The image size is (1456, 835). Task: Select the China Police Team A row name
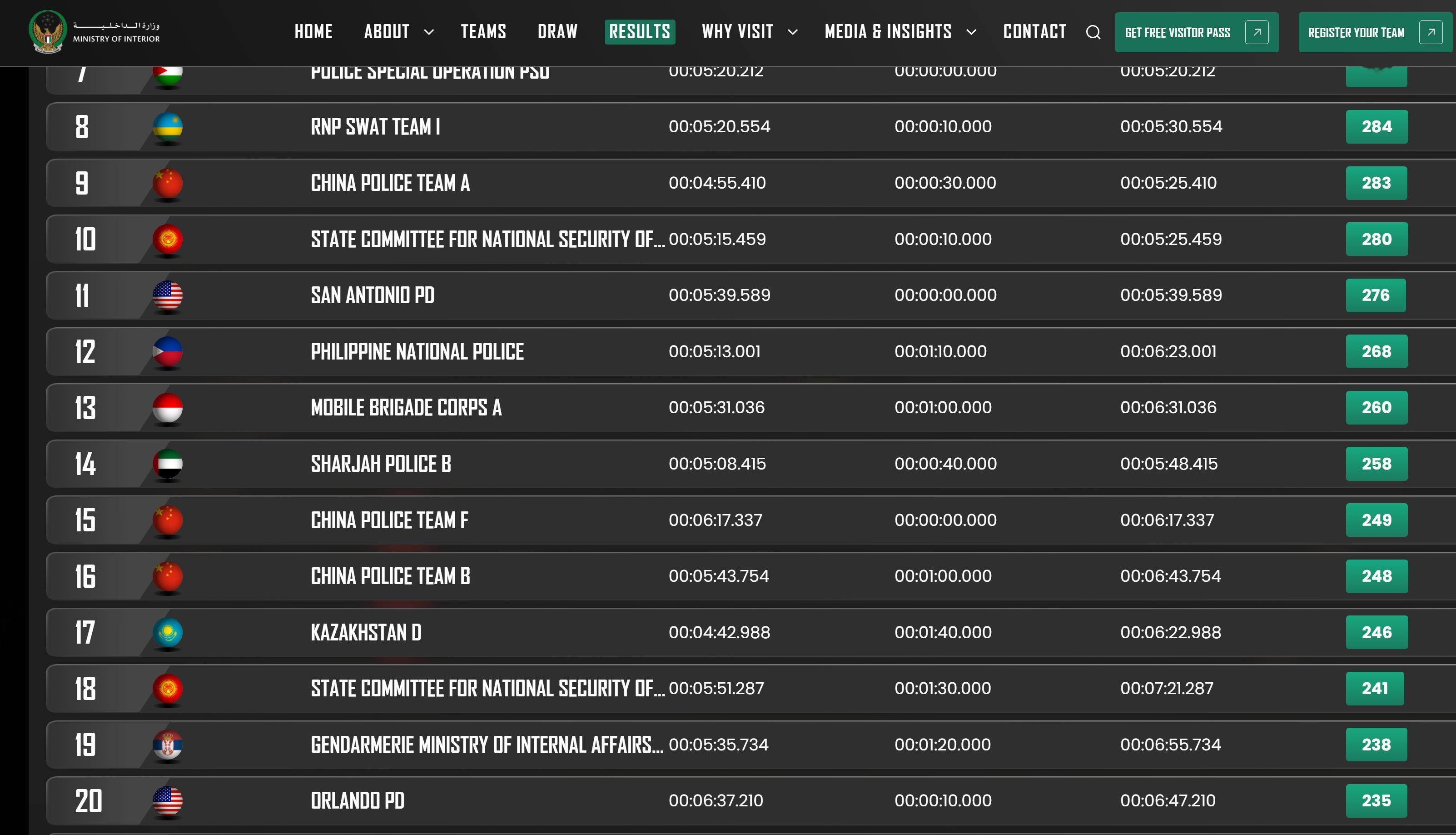pyautogui.click(x=390, y=183)
